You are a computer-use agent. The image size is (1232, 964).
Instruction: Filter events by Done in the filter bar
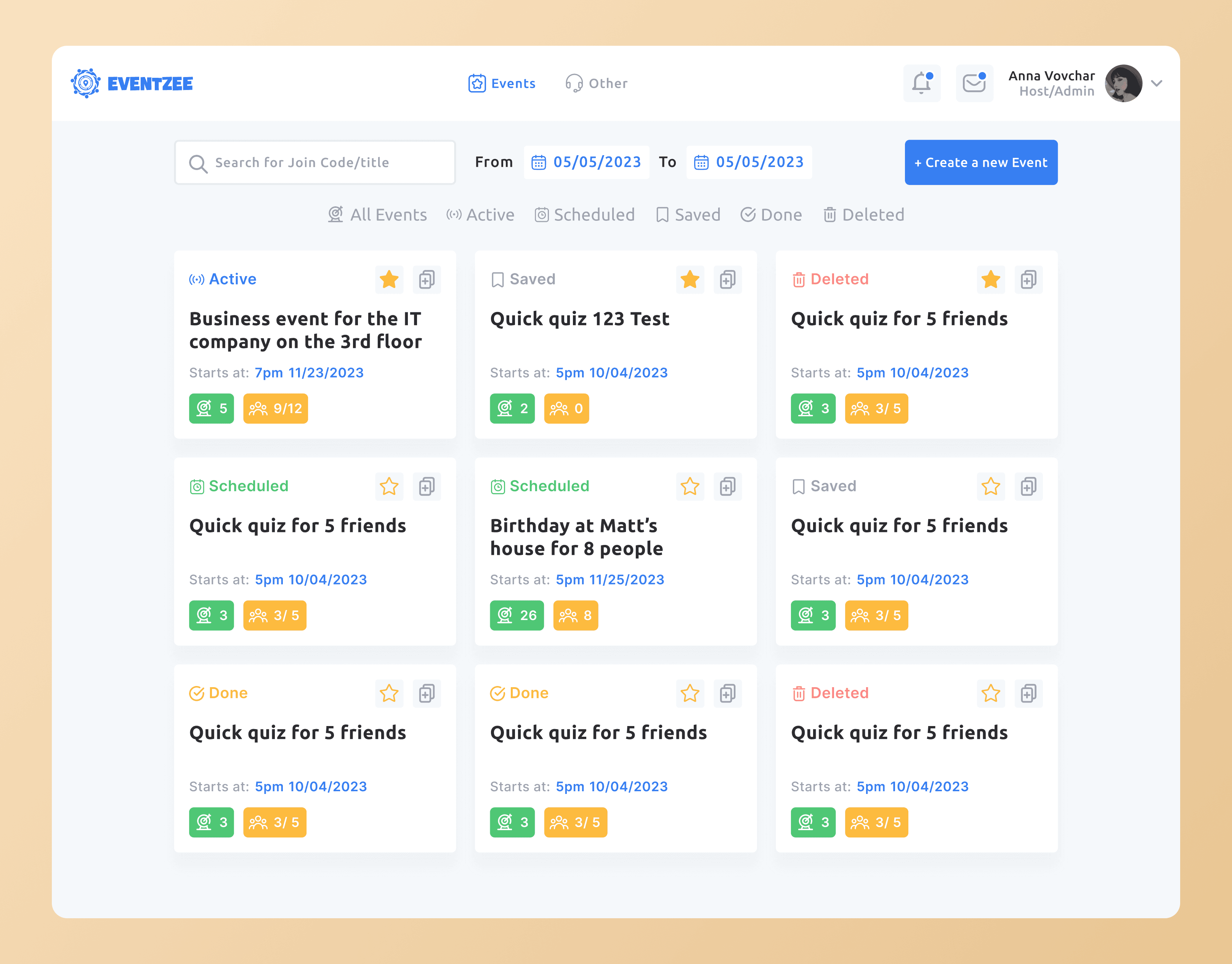[771, 215]
